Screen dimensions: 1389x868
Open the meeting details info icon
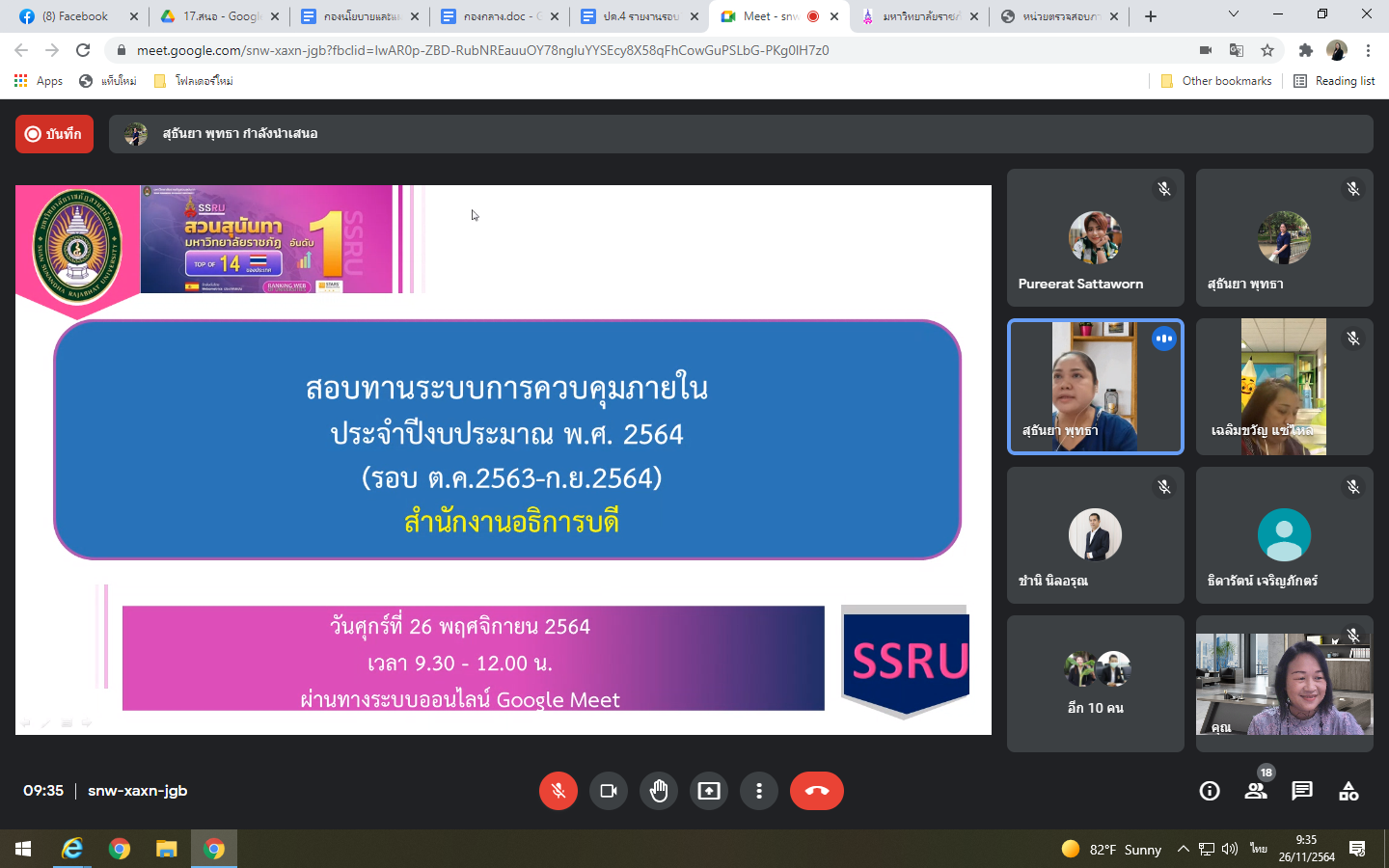point(1209,791)
